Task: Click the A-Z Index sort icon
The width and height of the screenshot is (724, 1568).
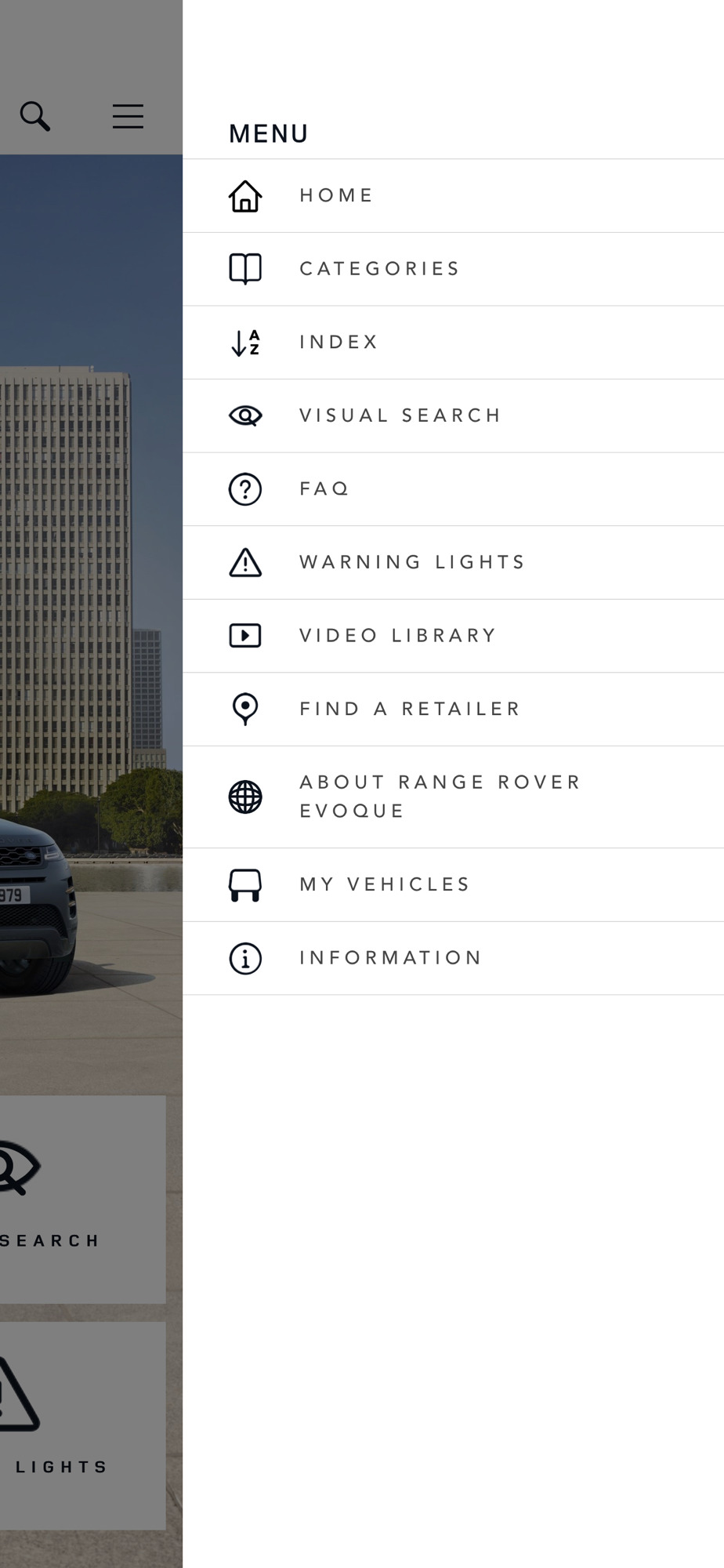Action: (245, 343)
